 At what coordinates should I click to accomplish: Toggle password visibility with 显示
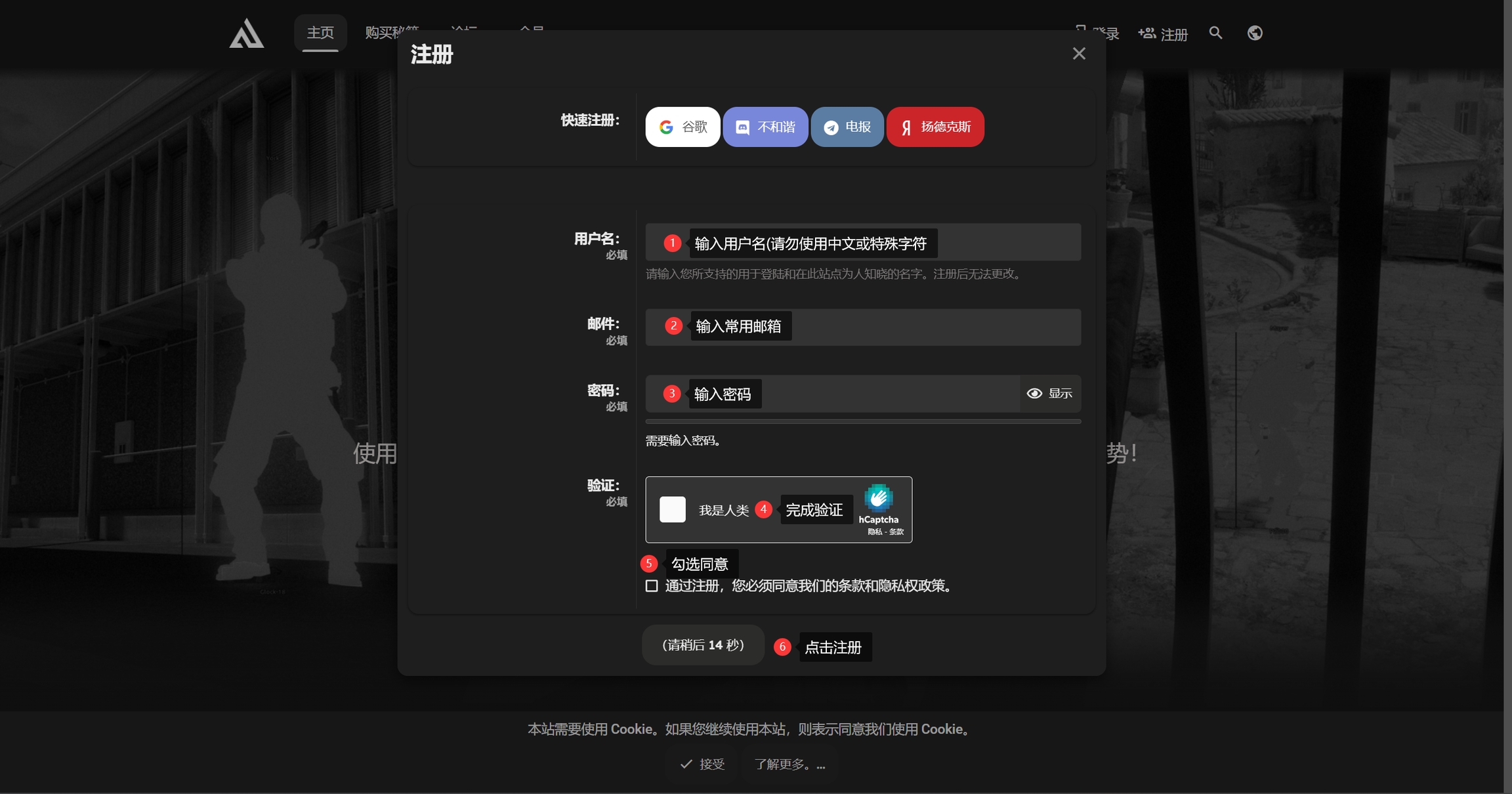click(x=1049, y=393)
